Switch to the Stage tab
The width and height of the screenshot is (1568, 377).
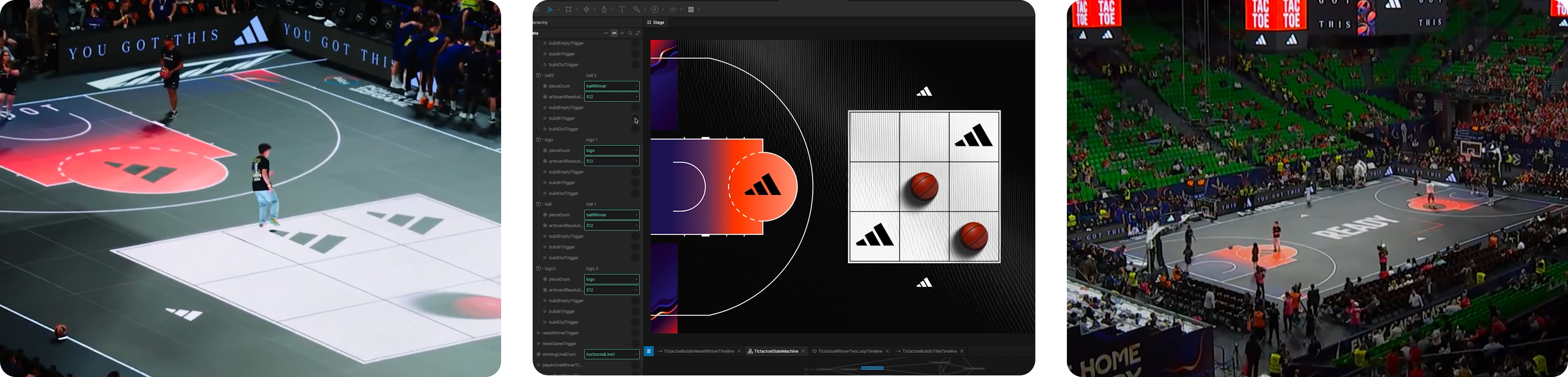[x=656, y=22]
